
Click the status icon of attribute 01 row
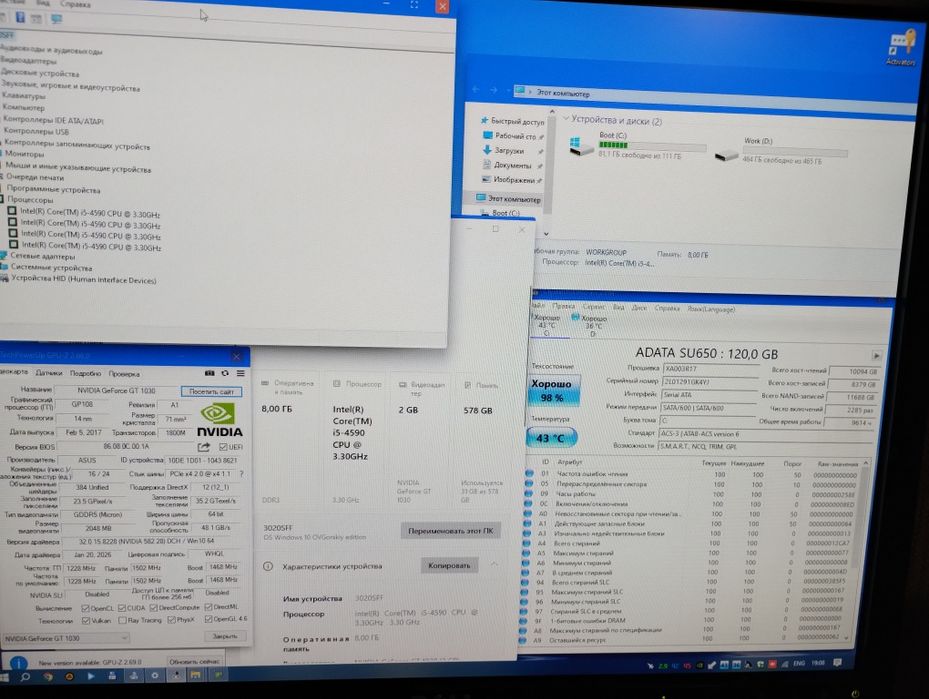(529, 473)
